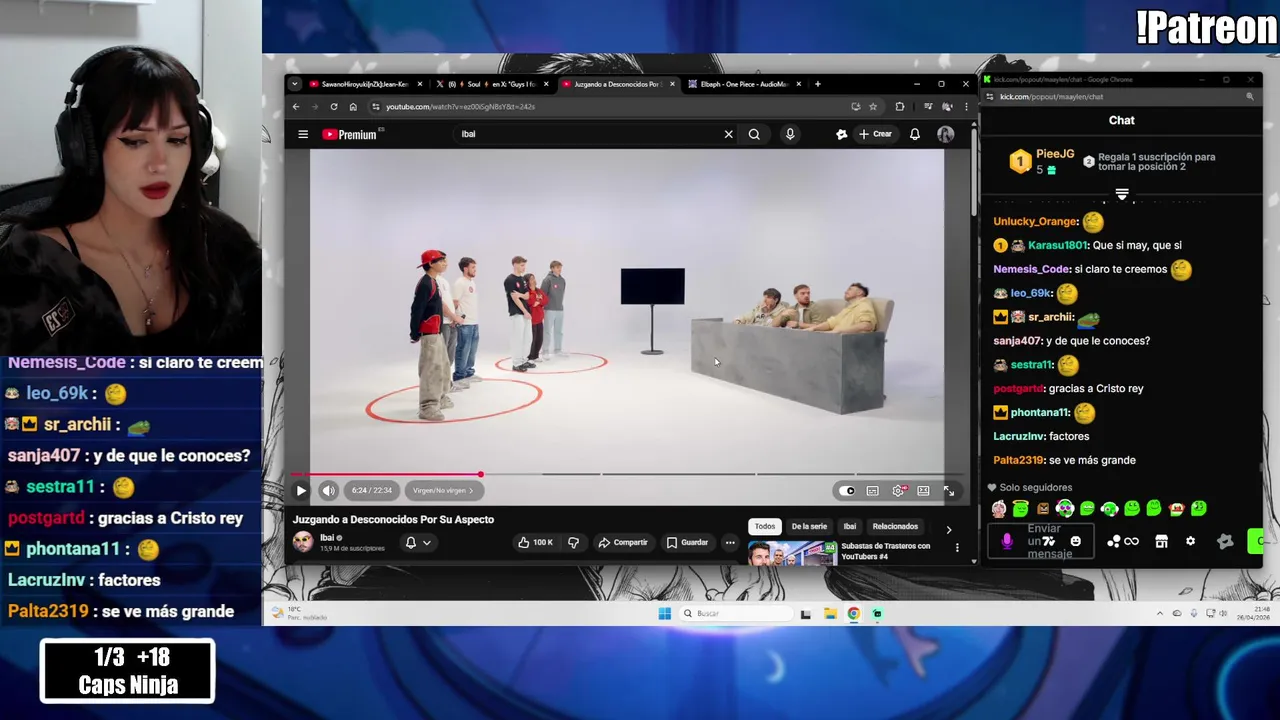The width and height of the screenshot is (1280, 720).
Task: Show hidden system tray icons
Action: [1160, 613]
